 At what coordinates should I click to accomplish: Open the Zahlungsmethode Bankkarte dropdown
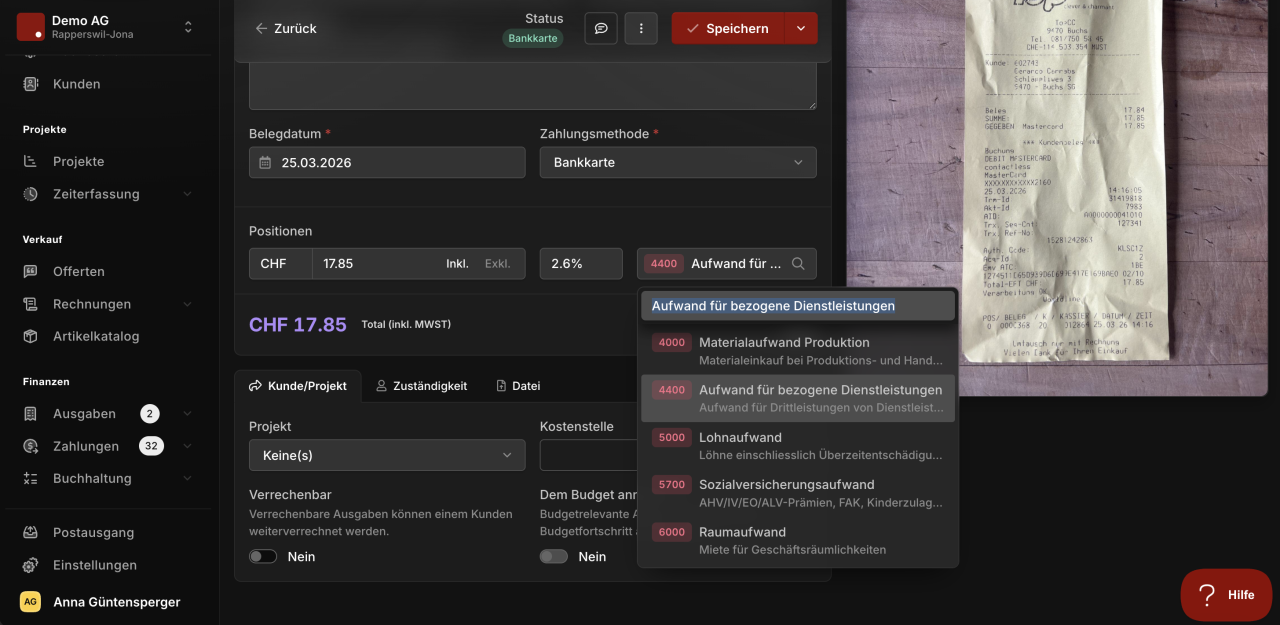678,162
